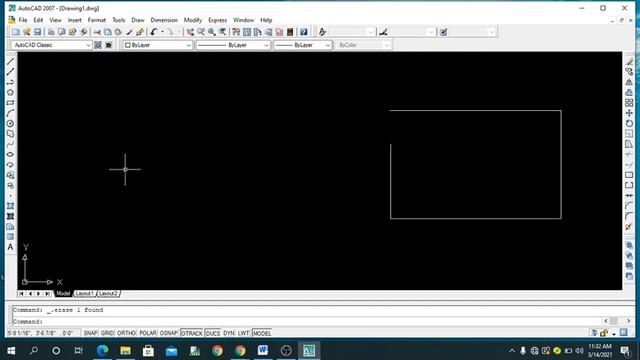Toggle DYN dynamic input
Image resolution: width=640 pixels, height=360 pixels.
pyautogui.click(x=229, y=333)
